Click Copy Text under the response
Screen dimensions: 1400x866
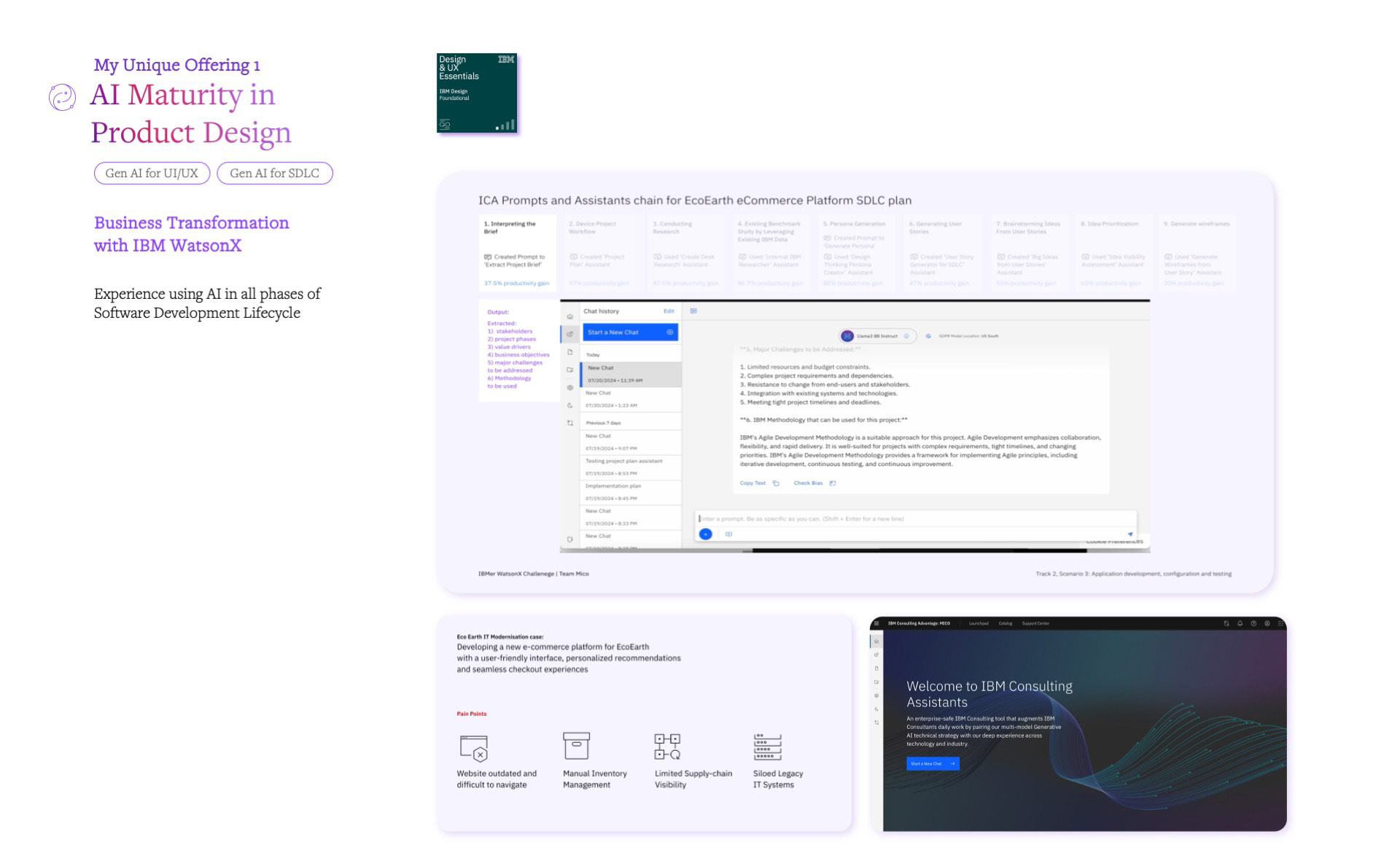coord(752,483)
